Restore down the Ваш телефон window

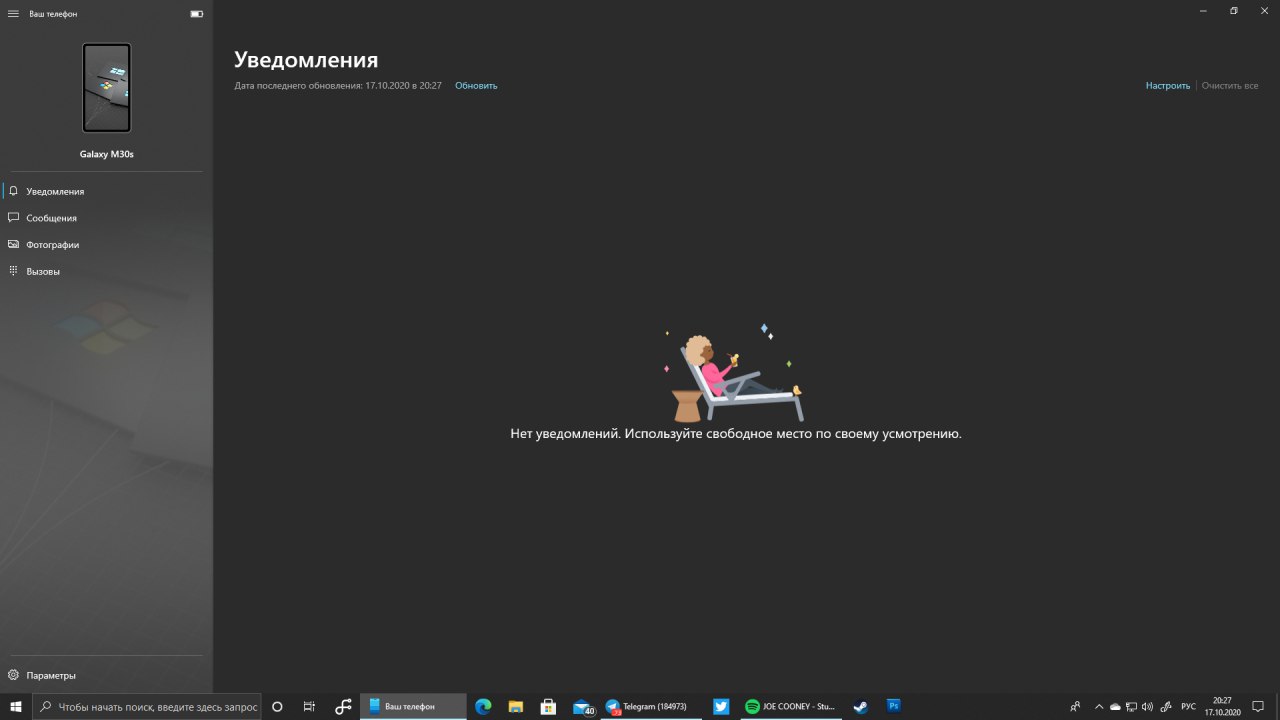[1234, 10]
